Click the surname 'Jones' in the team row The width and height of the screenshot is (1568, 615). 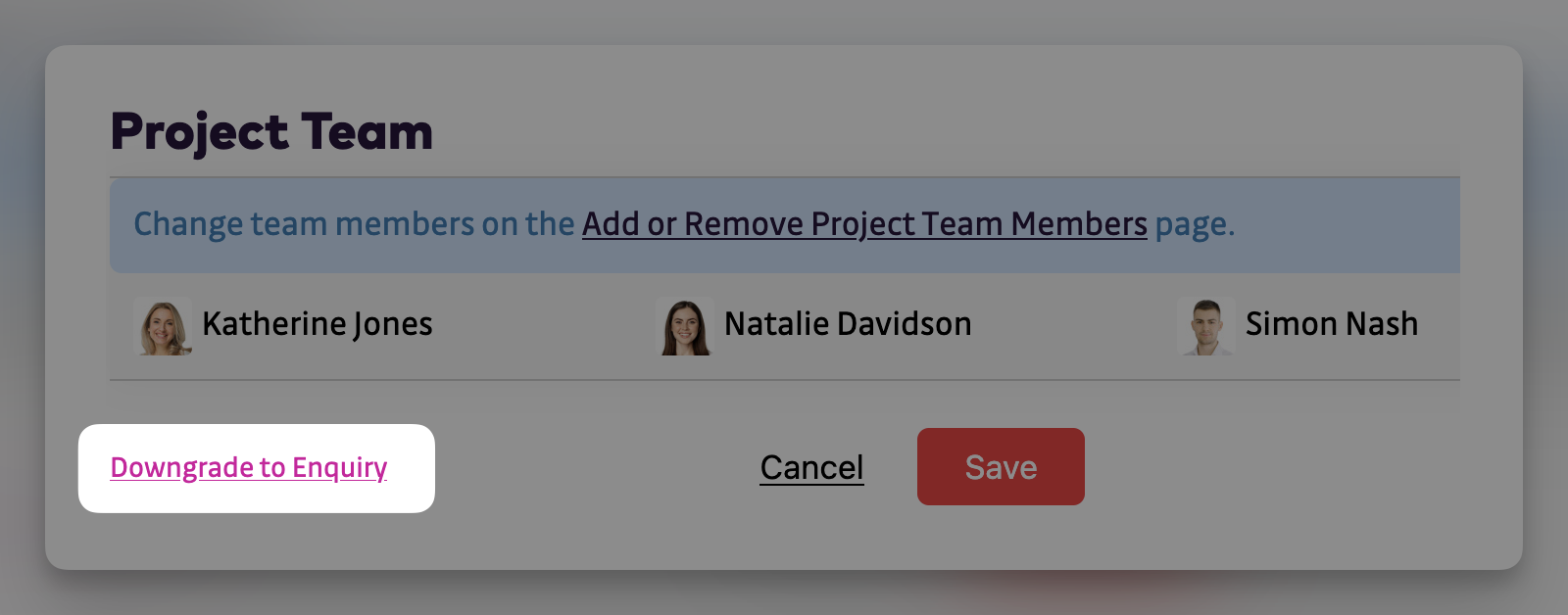coord(392,324)
